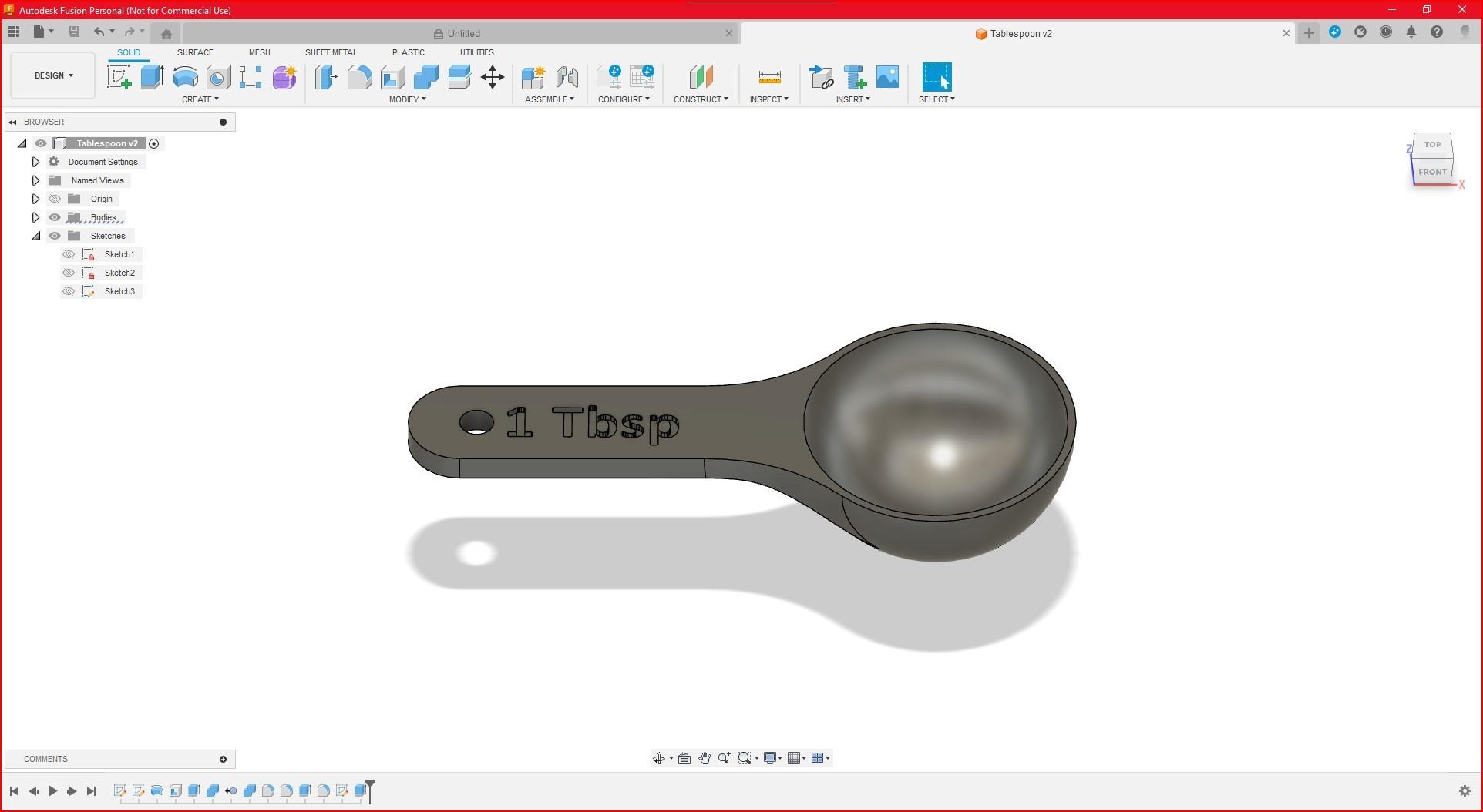This screenshot has height=812, width=1483.
Task: Switch to the MESH tab
Action: click(x=260, y=52)
